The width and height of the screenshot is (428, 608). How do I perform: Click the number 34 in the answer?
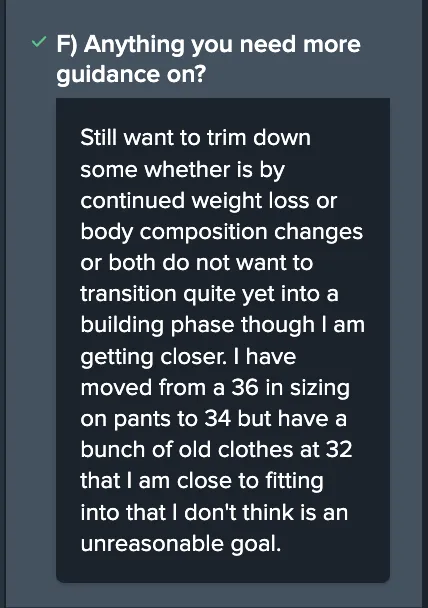click(x=217, y=419)
